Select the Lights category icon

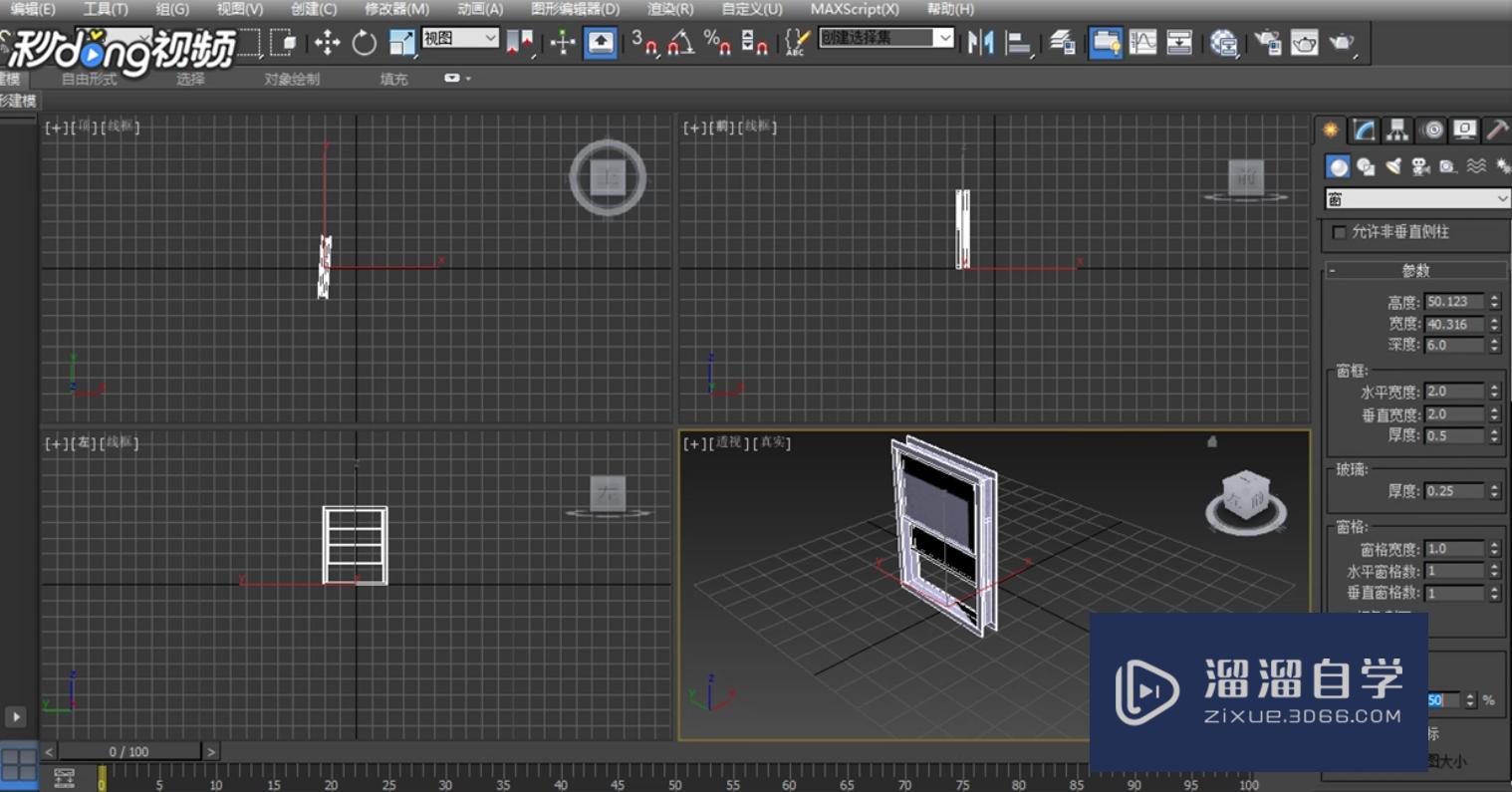[1393, 166]
